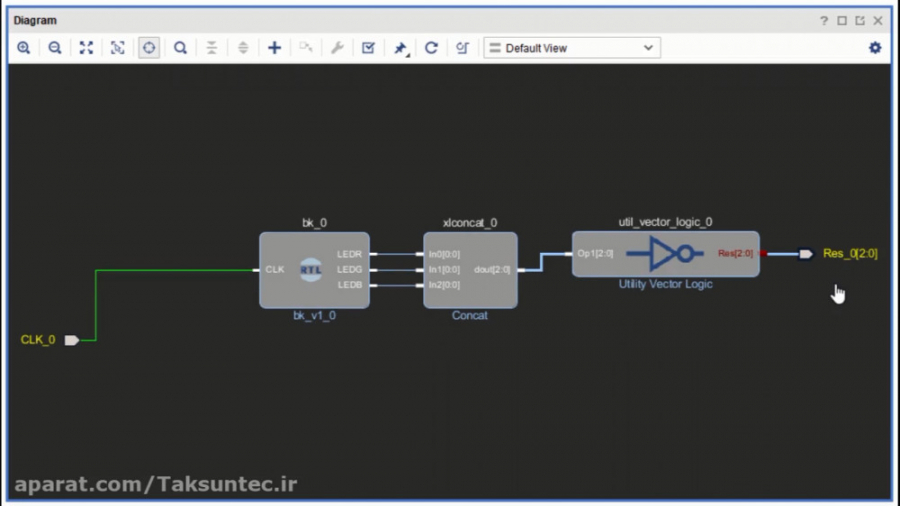Click the Zoom Out magnifier icon
The height and width of the screenshot is (506, 900).
[x=55, y=48]
